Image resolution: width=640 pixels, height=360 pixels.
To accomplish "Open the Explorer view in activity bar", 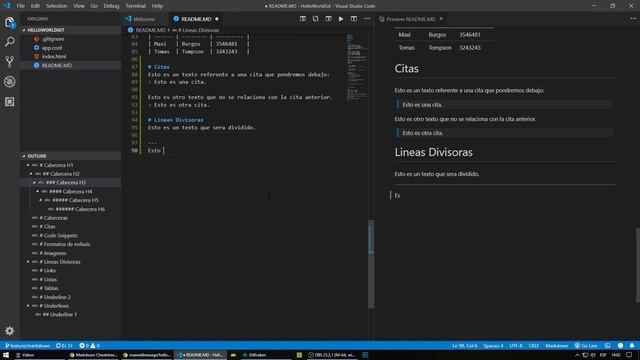I will click(10, 22).
